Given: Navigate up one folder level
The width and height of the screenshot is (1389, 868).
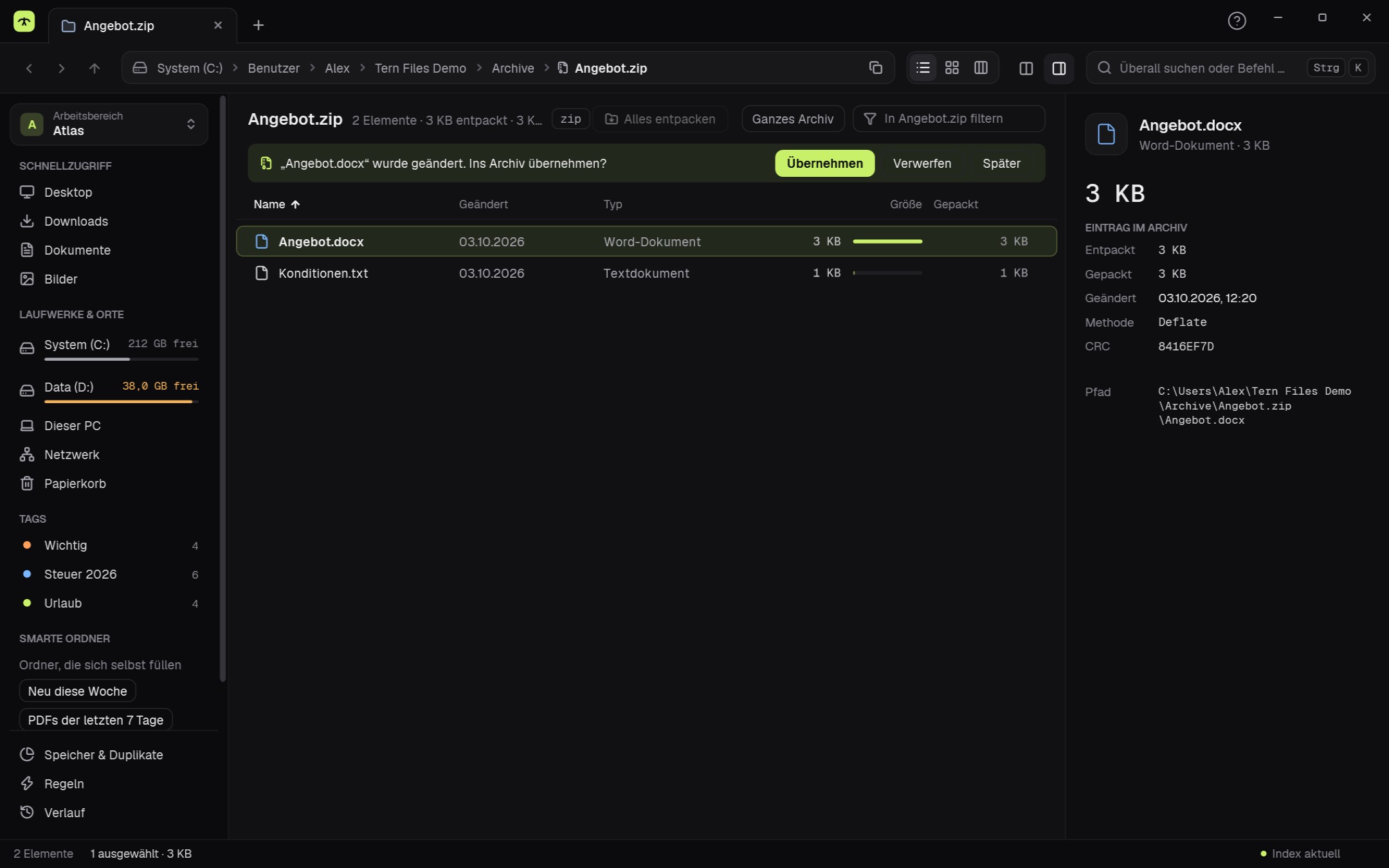Looking at the screenshot, I should pyautogui.click(x=95, y=68).
